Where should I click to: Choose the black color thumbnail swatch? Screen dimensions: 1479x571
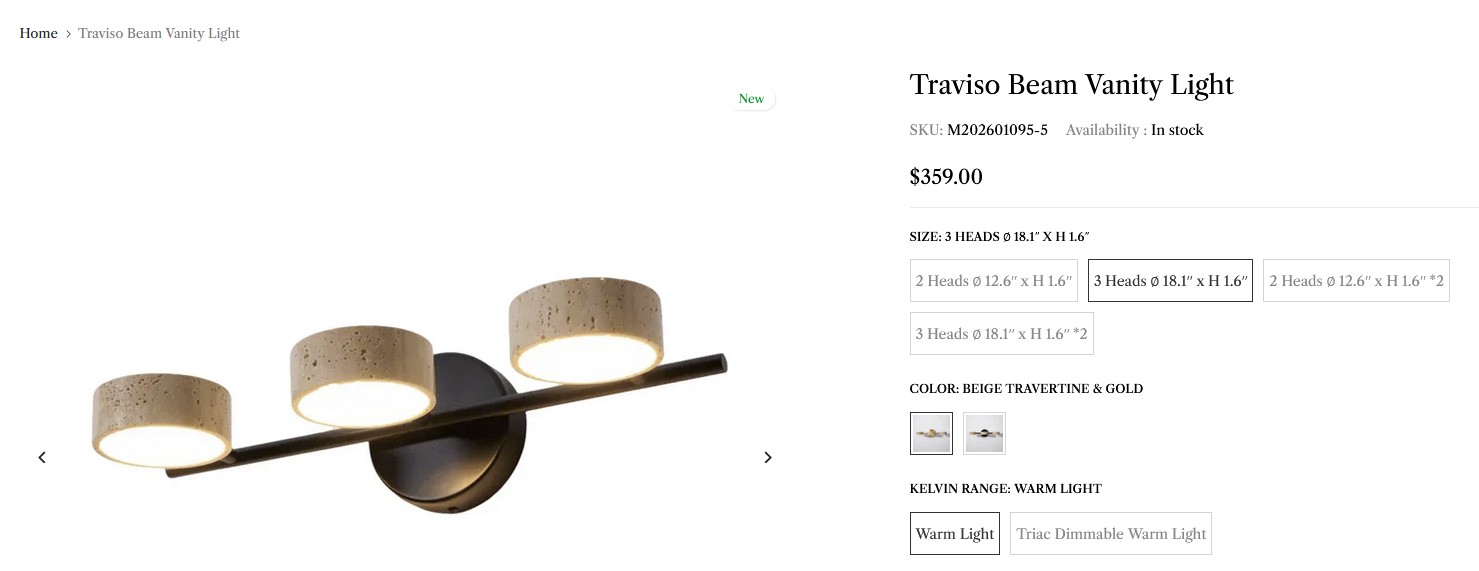pos(984,434)
